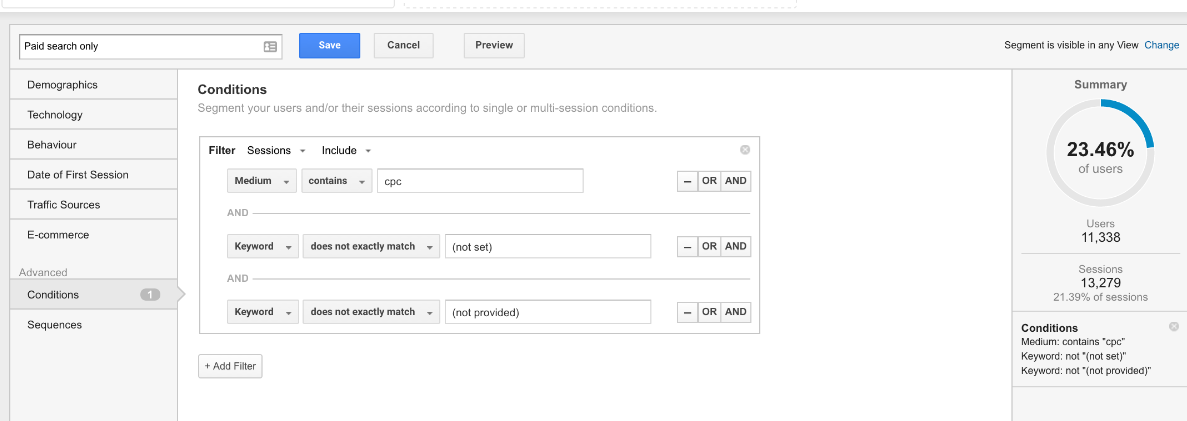Screen dimensions: 1187x421
Task: Click the cpc value text field
Action: tap(480, 181)
